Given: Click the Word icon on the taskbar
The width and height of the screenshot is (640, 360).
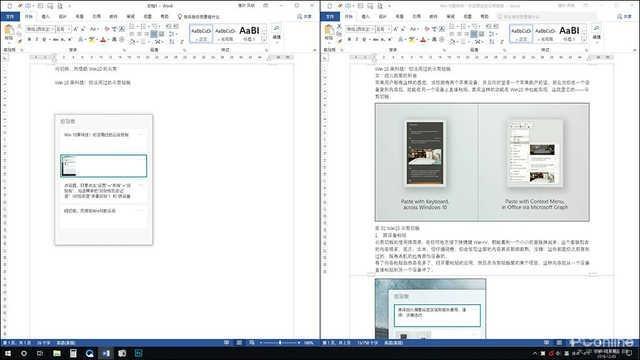Looking at the screenshot, I should coord(106,353).
